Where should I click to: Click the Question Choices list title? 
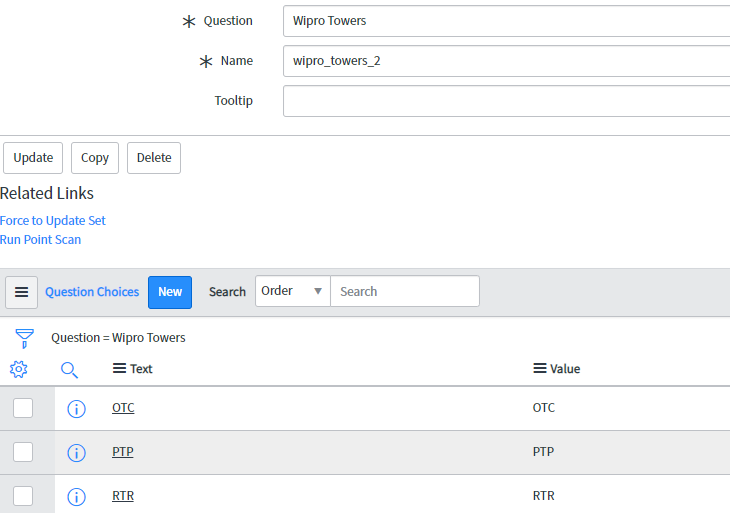pos(92,292)
